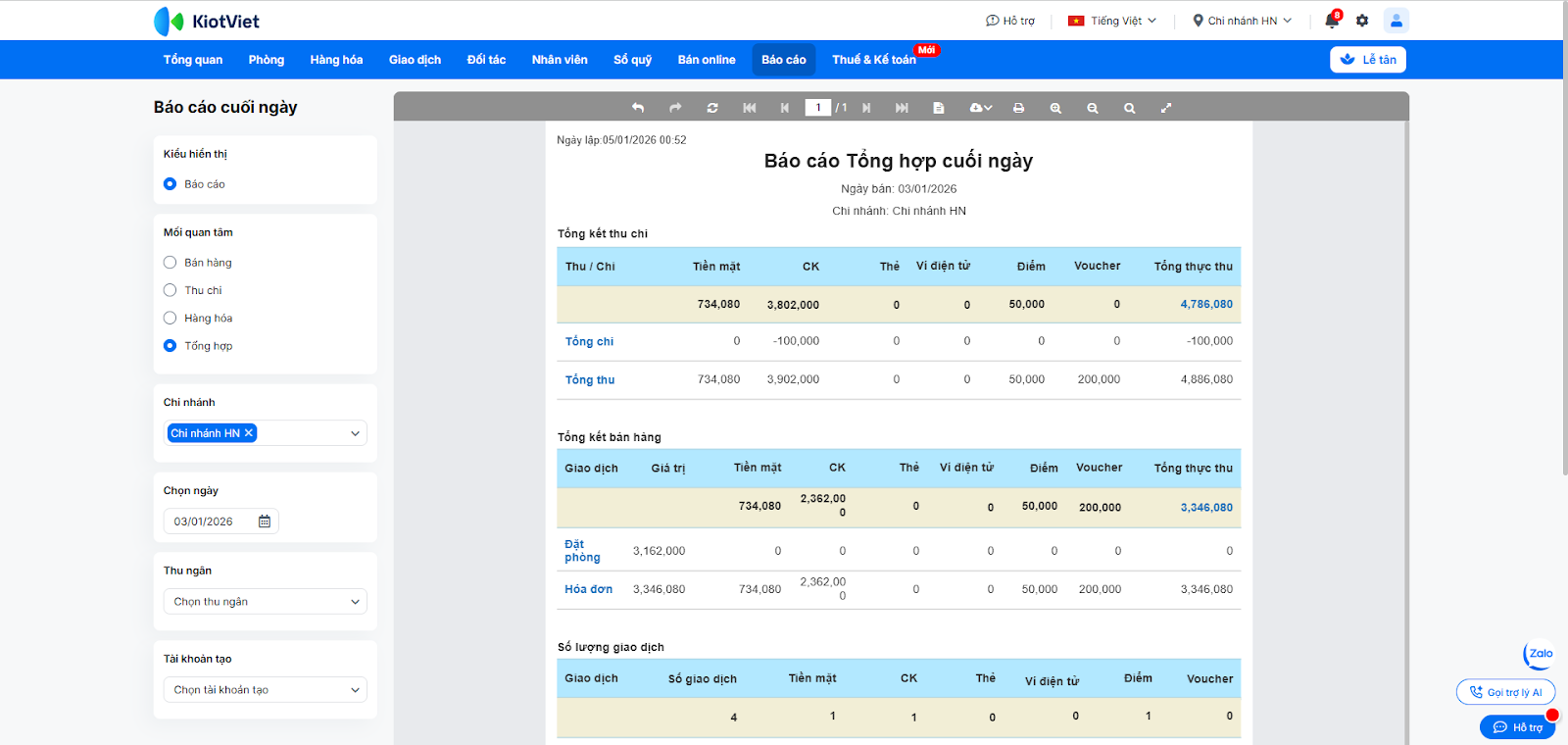
Task: Choose the Hàng hóa radio option
Action: pos(171,318)
